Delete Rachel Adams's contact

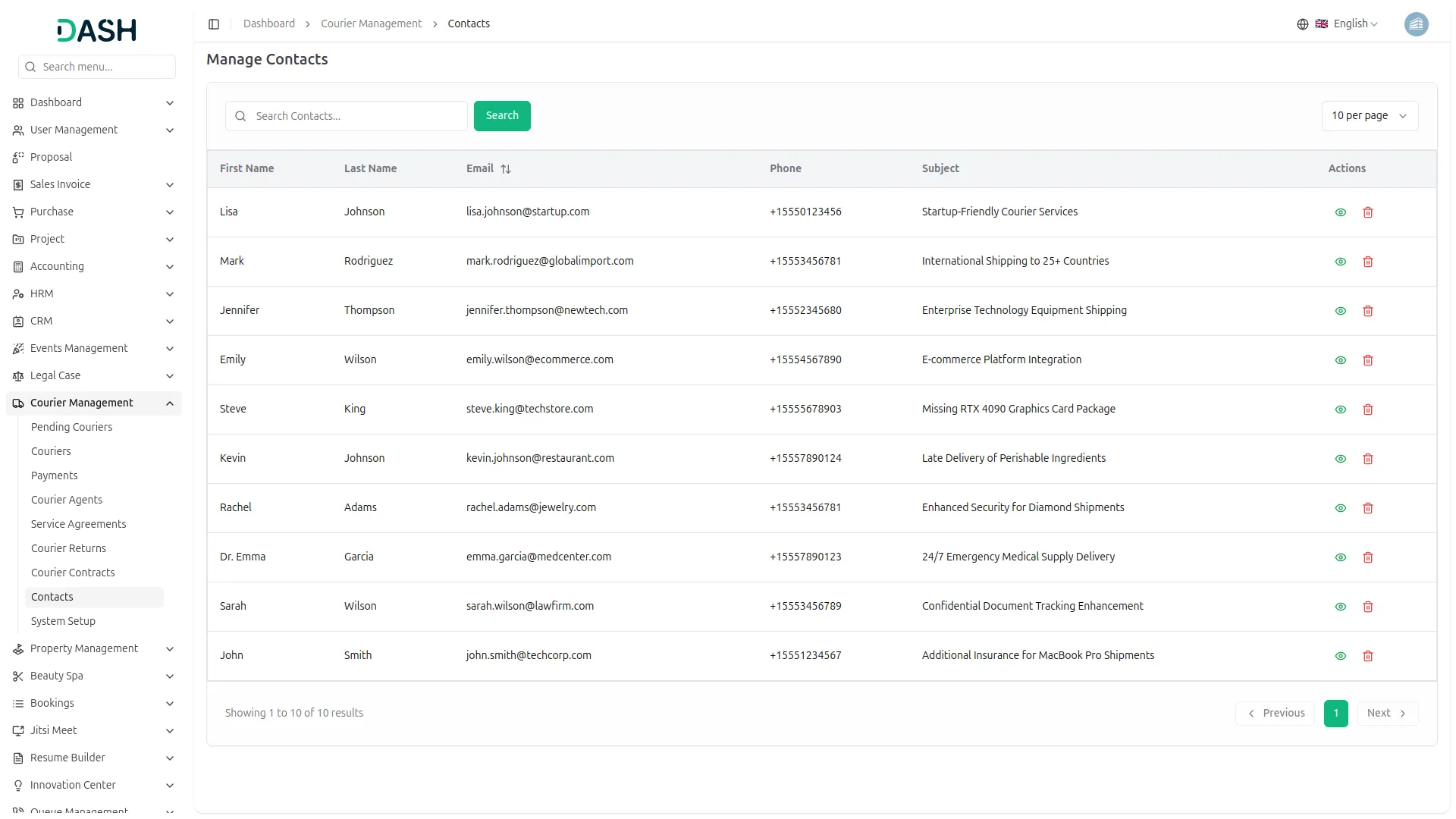(x=1368, y=508)
